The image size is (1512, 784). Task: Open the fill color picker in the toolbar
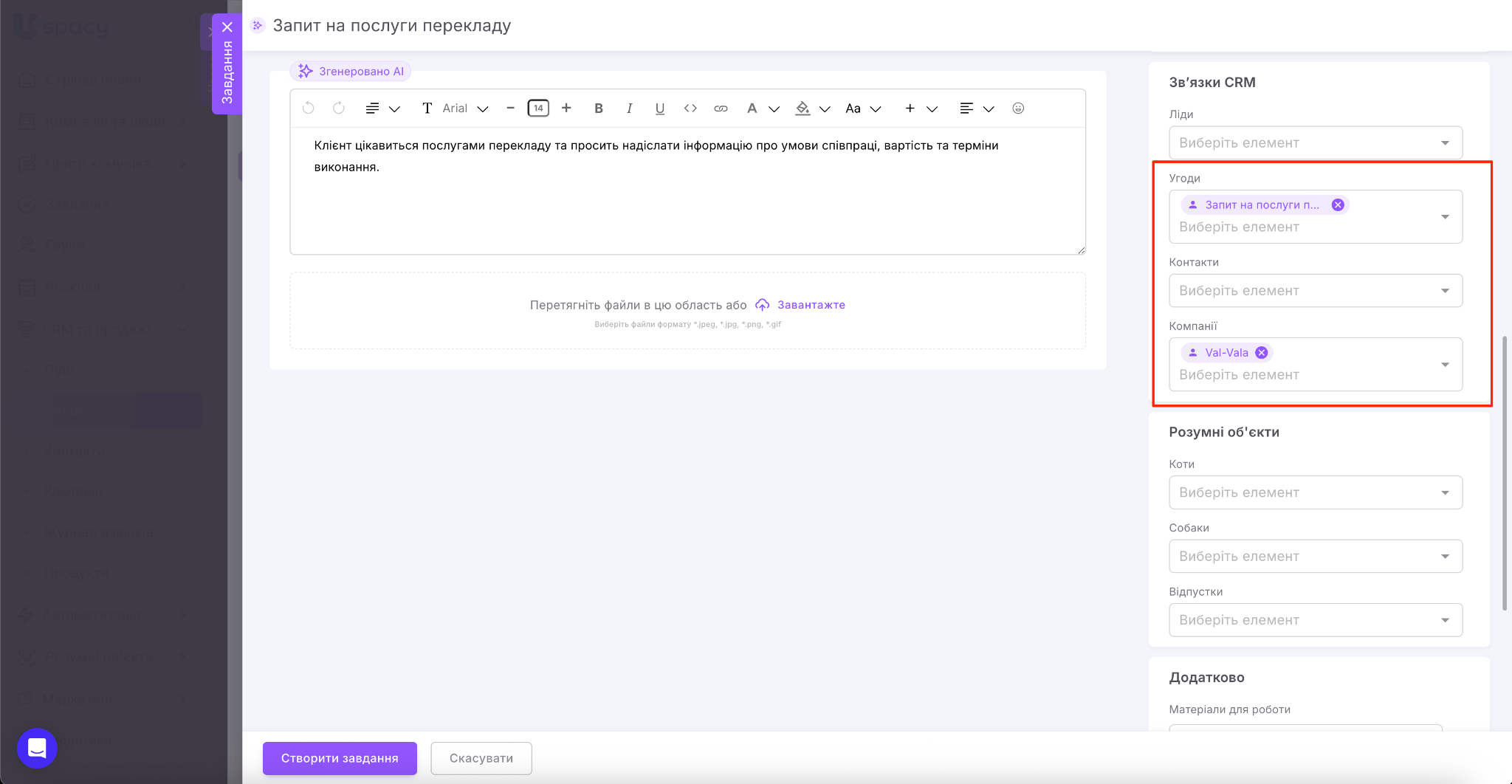803,109
